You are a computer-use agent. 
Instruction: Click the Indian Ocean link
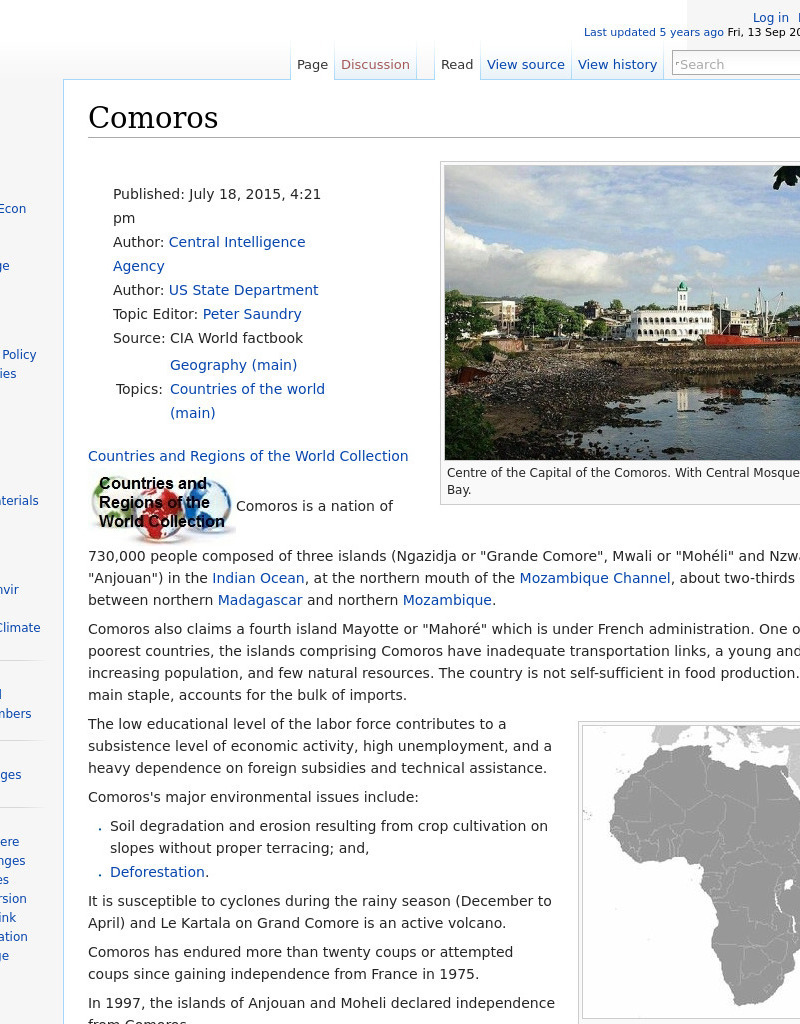coord(258,577)
